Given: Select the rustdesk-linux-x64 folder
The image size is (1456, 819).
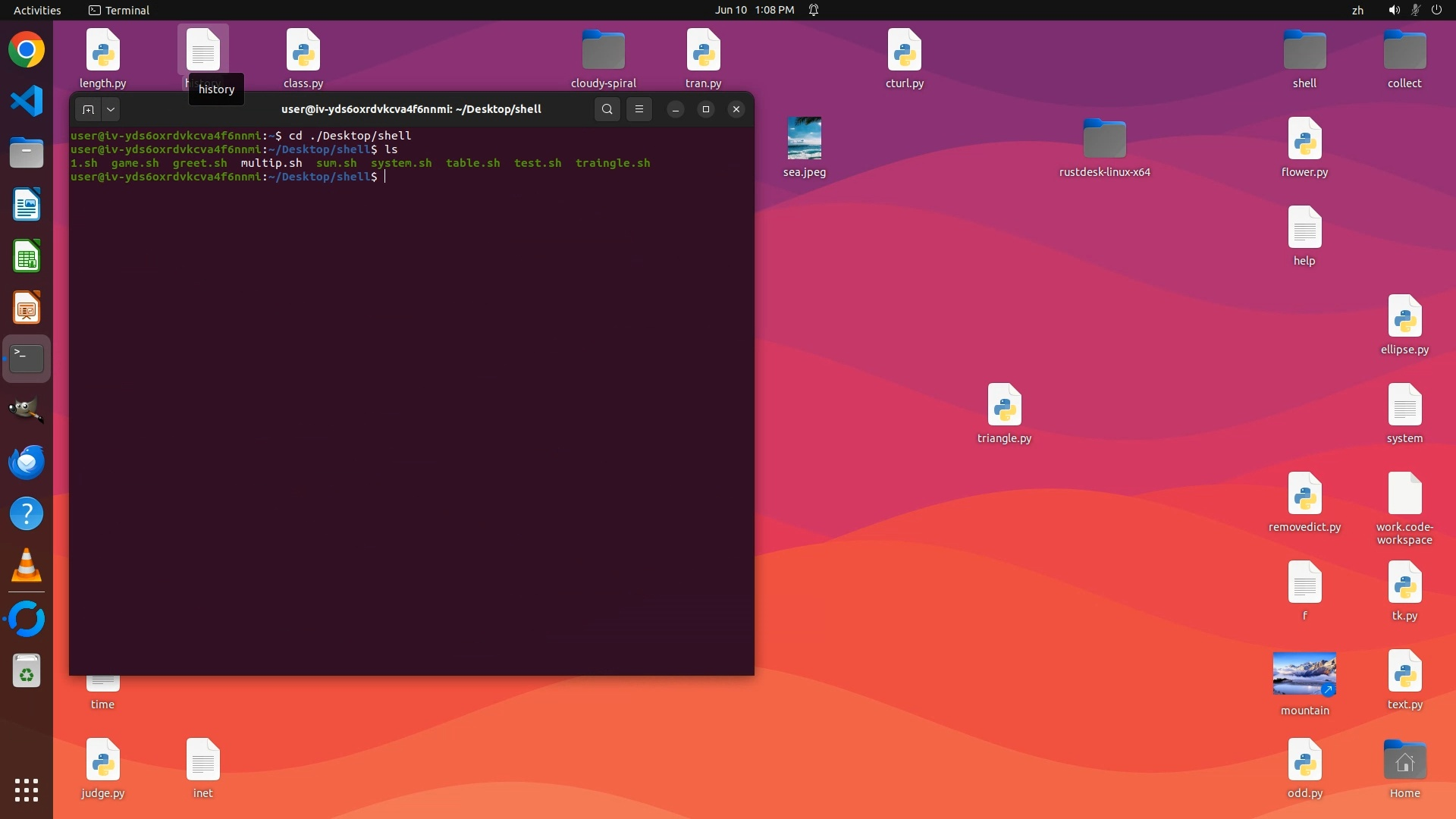Looking at the screenshot, I should (x=1104, y=140).
